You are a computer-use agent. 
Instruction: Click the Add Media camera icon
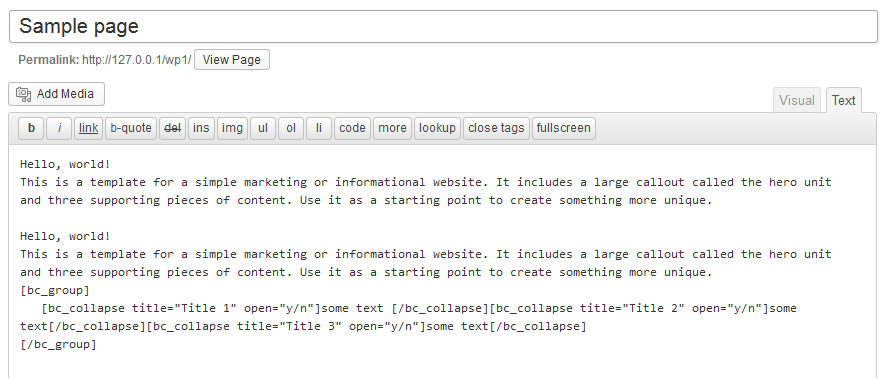(24, 94)
